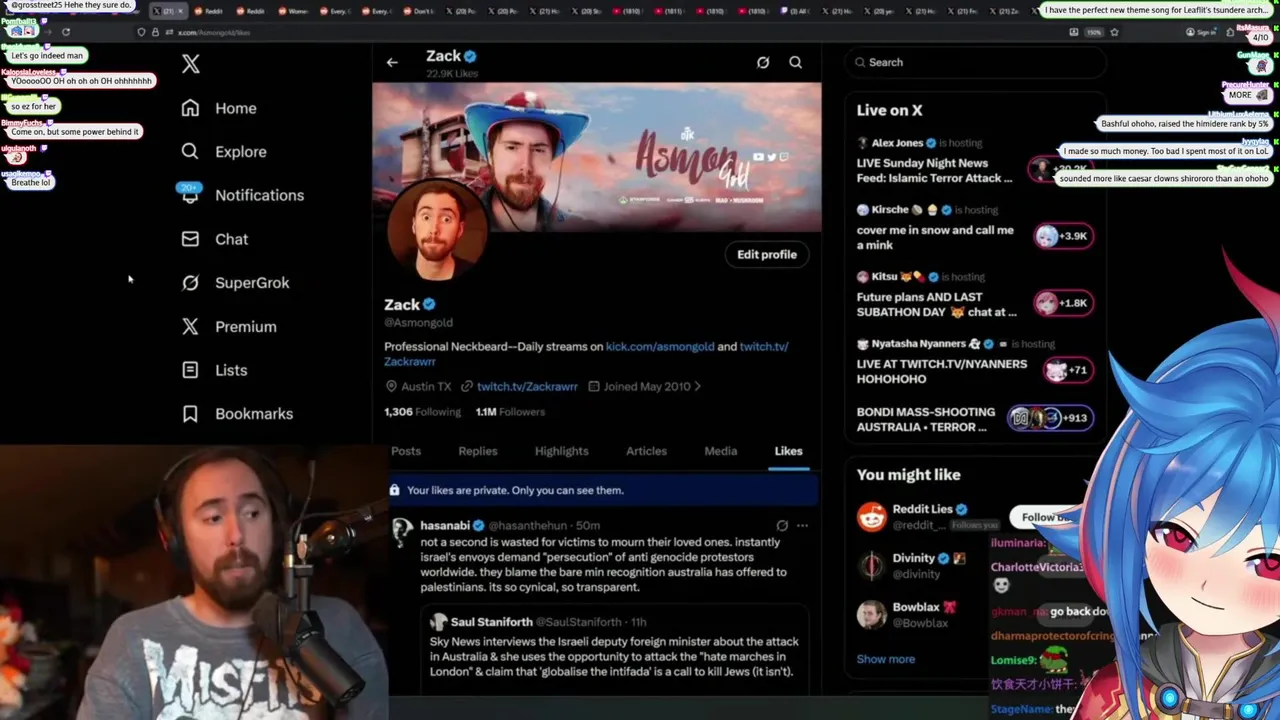The image size is (1280, 720).
Task: Open the 1,306 Following list
Action: 422,411
